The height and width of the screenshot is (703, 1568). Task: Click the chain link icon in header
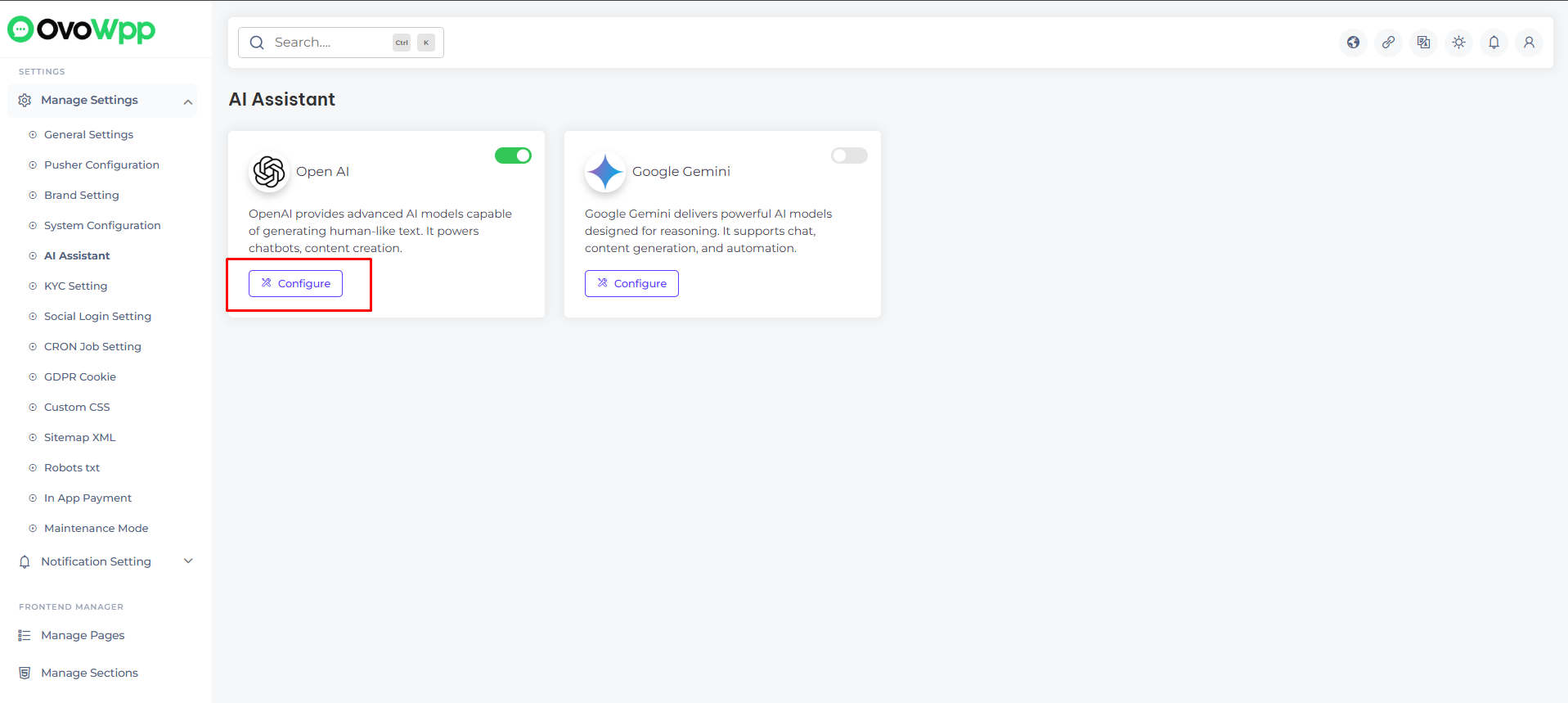click(x=1388, y=43)
